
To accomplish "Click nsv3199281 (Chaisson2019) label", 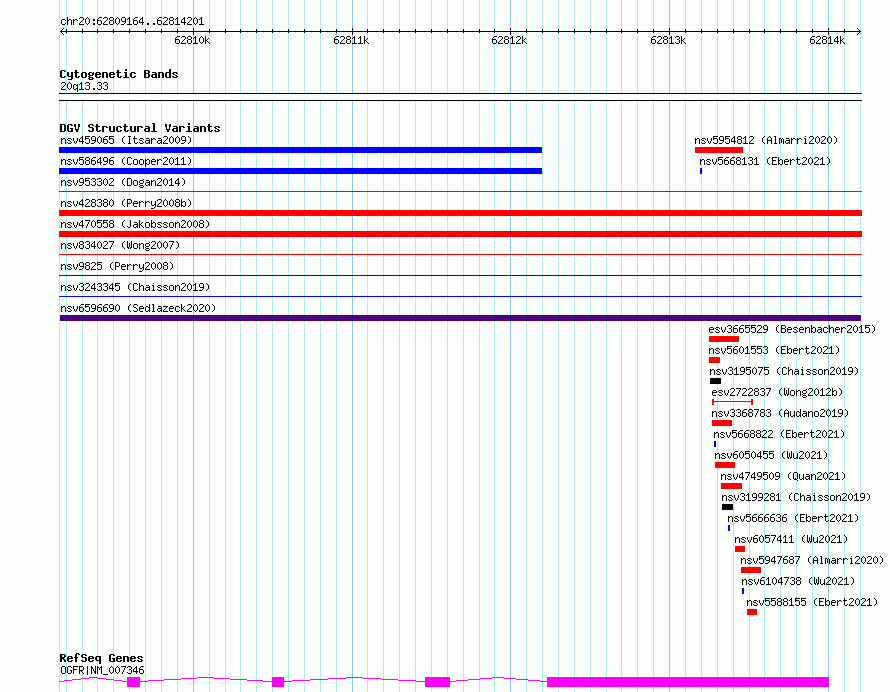I will pyautogui.click(x=796, y=497).
